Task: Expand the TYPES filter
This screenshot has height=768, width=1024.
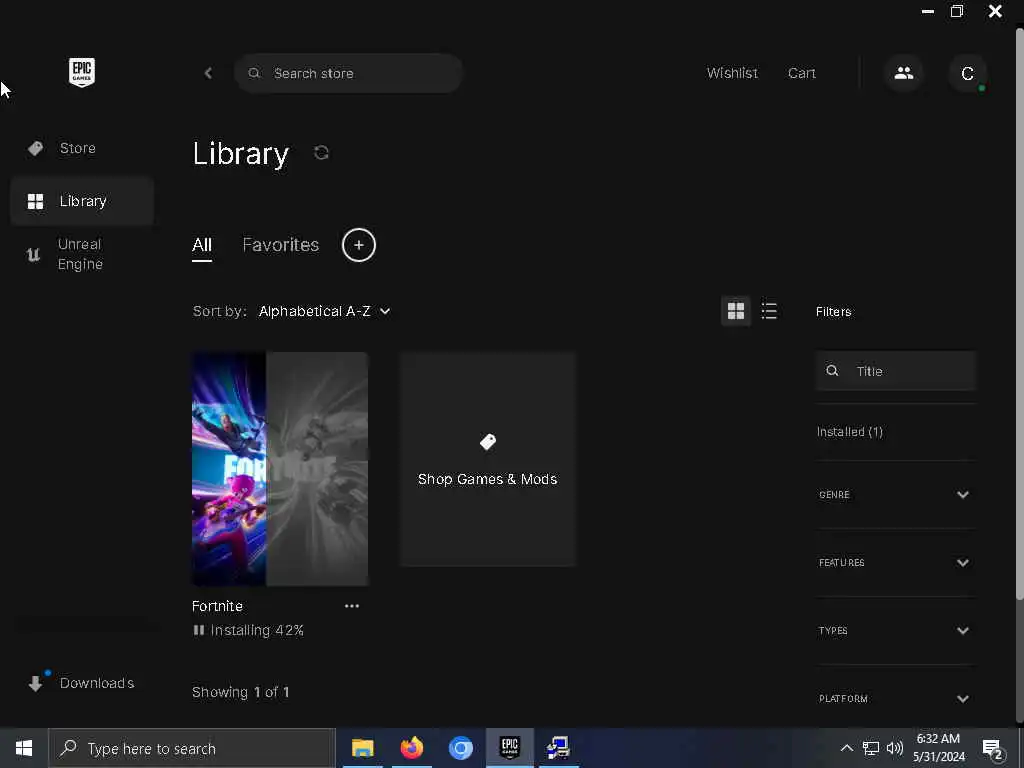Action: [x=895, y=631]
